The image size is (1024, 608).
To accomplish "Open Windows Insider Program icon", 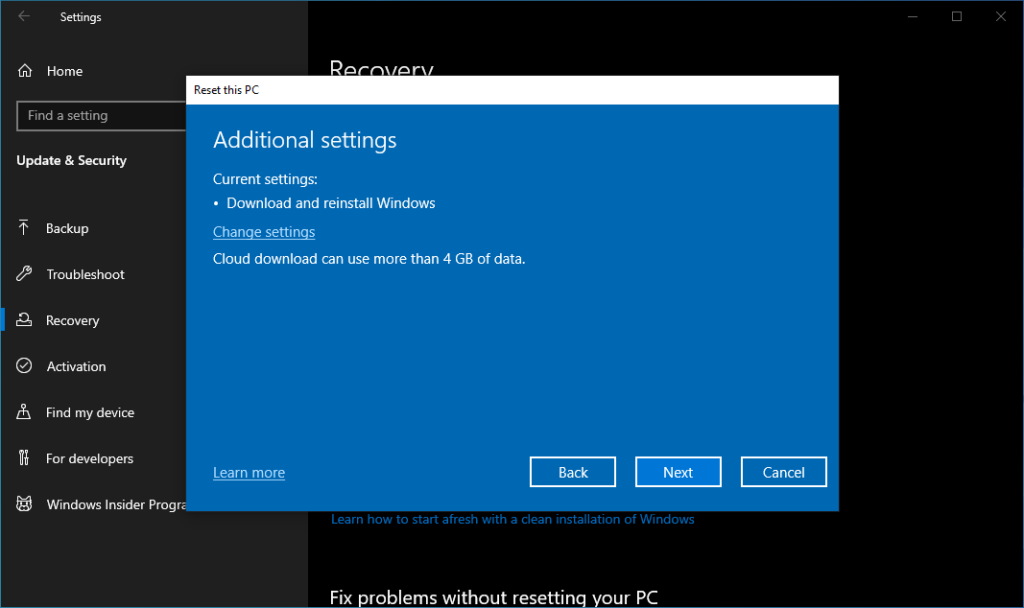I will [x=22, y=504].
